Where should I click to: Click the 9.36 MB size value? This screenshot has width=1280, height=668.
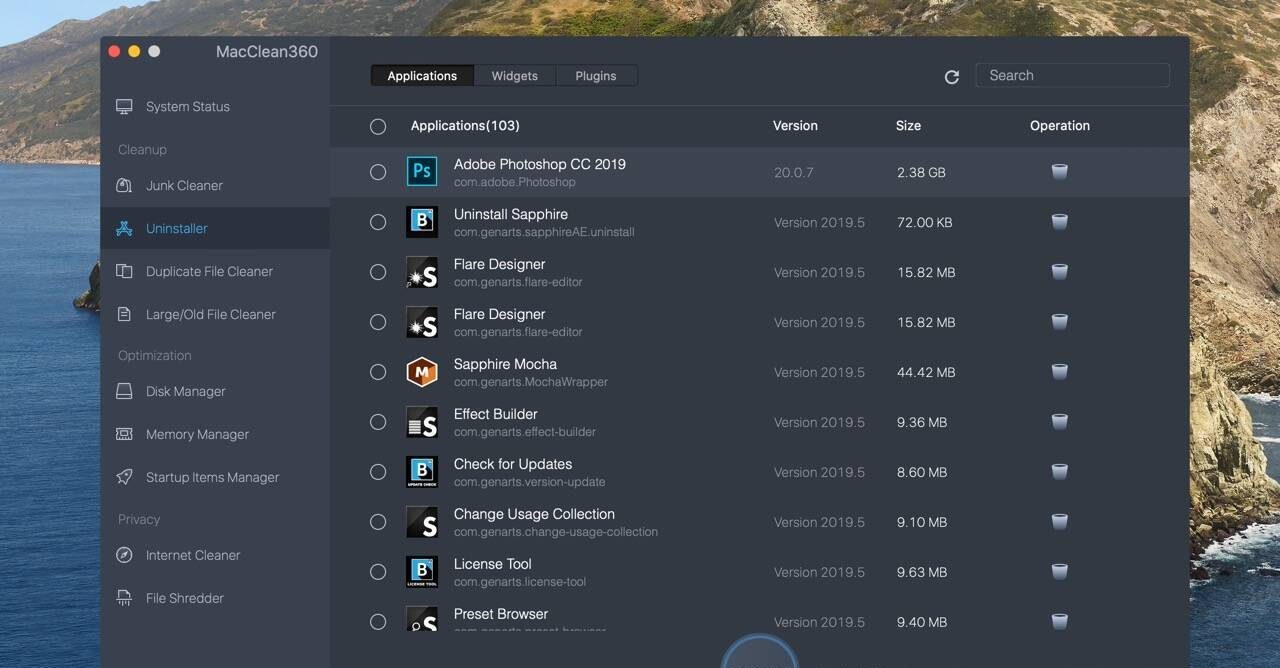(x=922, y=422)
